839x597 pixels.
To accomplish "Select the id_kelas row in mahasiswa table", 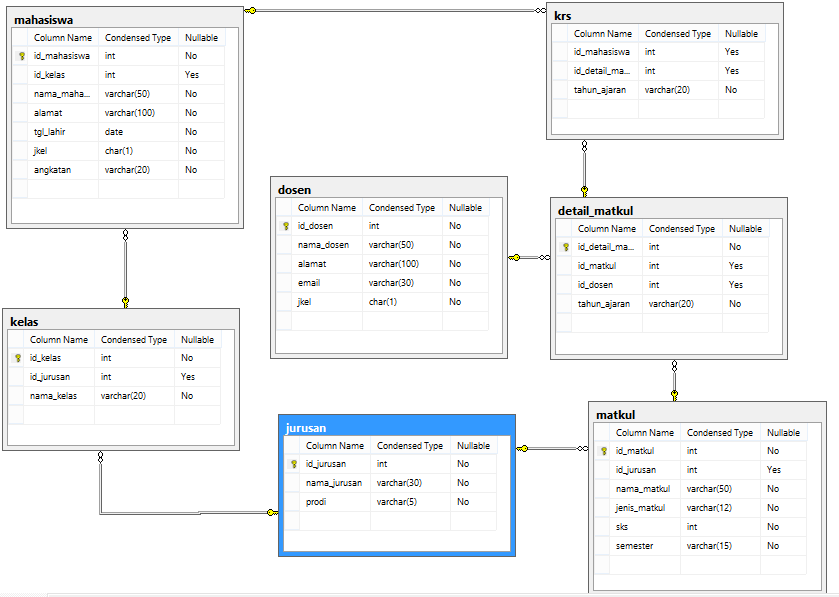I will point(119,75).
